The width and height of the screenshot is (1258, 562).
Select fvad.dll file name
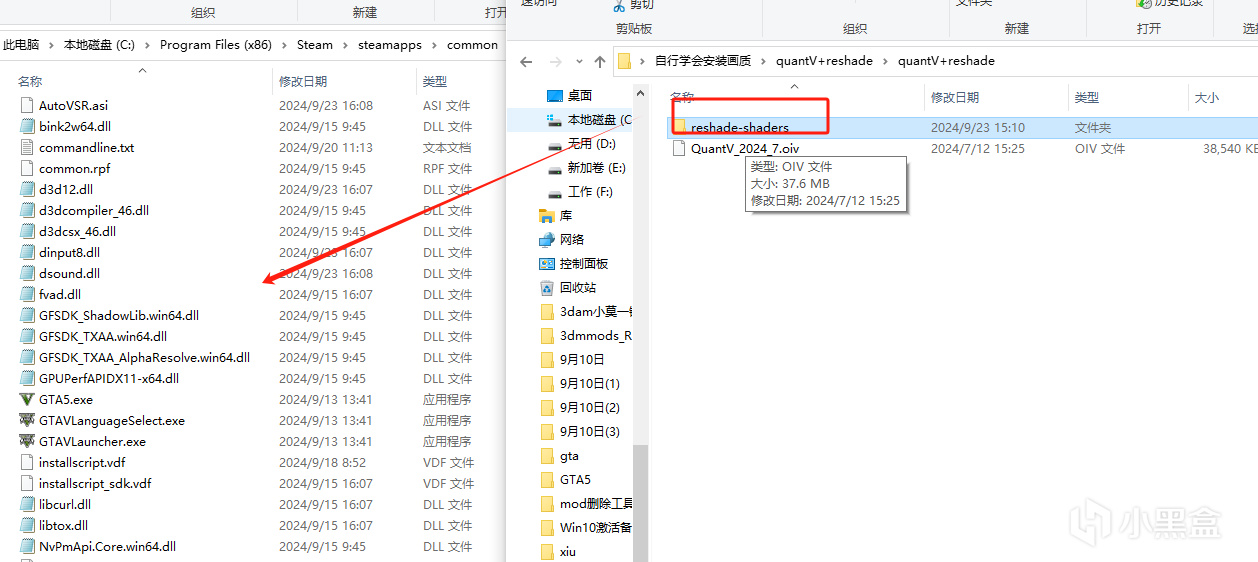[60, 295]
